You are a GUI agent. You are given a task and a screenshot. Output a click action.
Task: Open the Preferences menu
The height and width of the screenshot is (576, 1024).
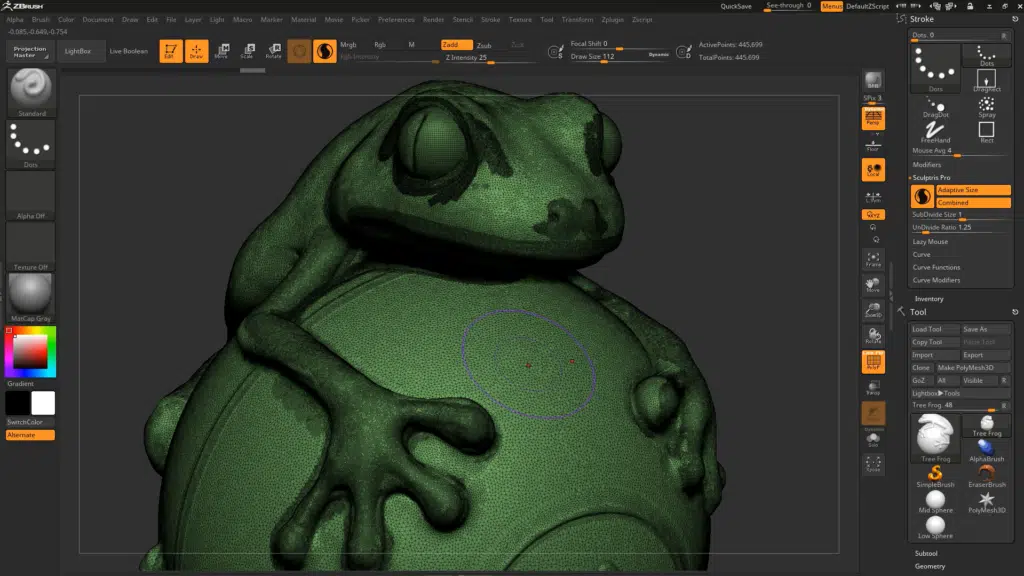(398, 18)
